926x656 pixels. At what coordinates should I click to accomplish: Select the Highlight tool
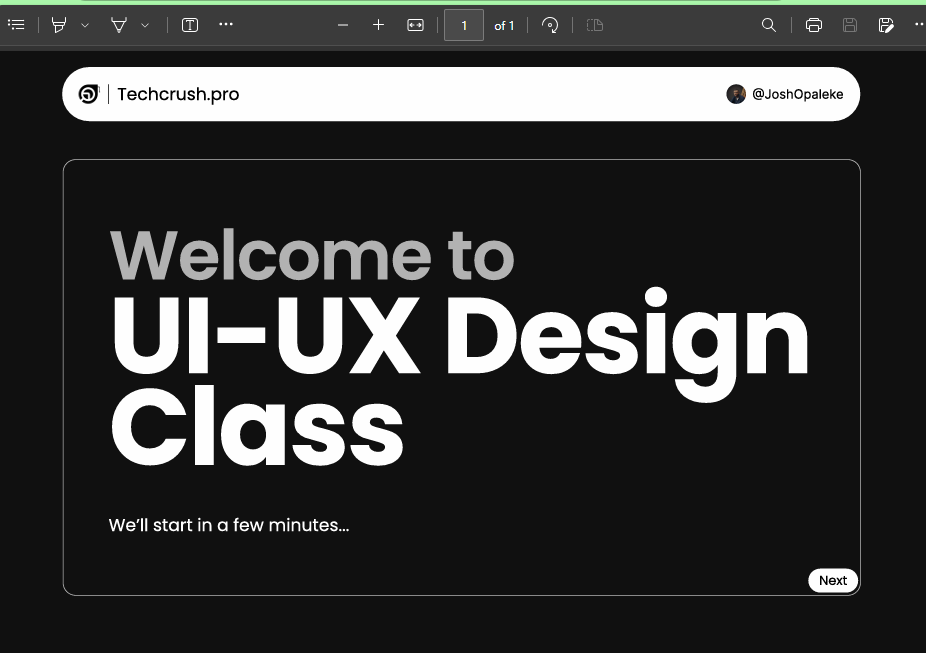tap(57, 25)
